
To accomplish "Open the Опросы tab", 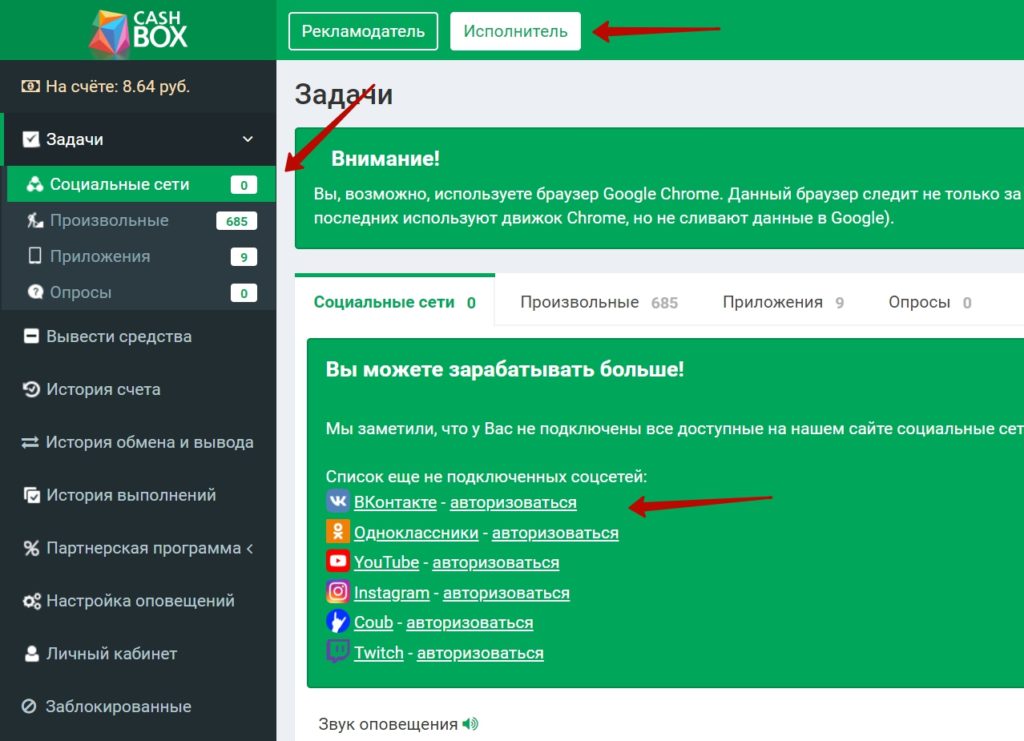I will coord(929,302).
